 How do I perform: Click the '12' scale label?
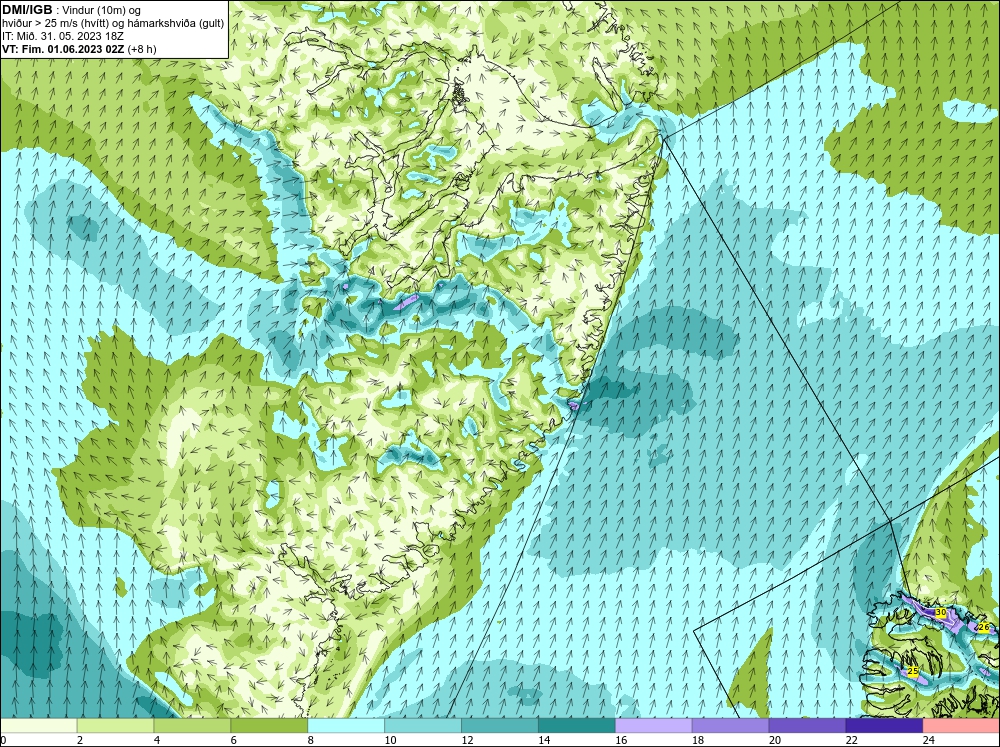point(467,740)
